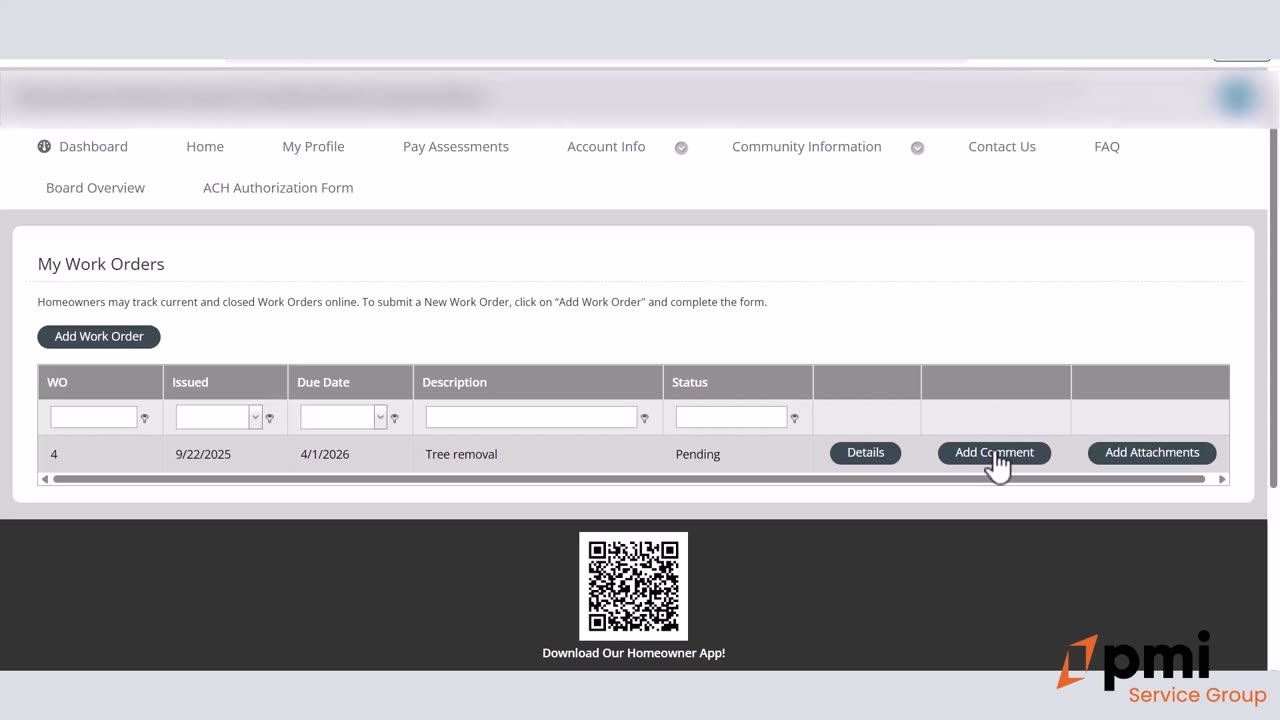This screenshot has width=1280, height=720.
Task: Click the table scroll right arrow
Action: coord(1222,479)
